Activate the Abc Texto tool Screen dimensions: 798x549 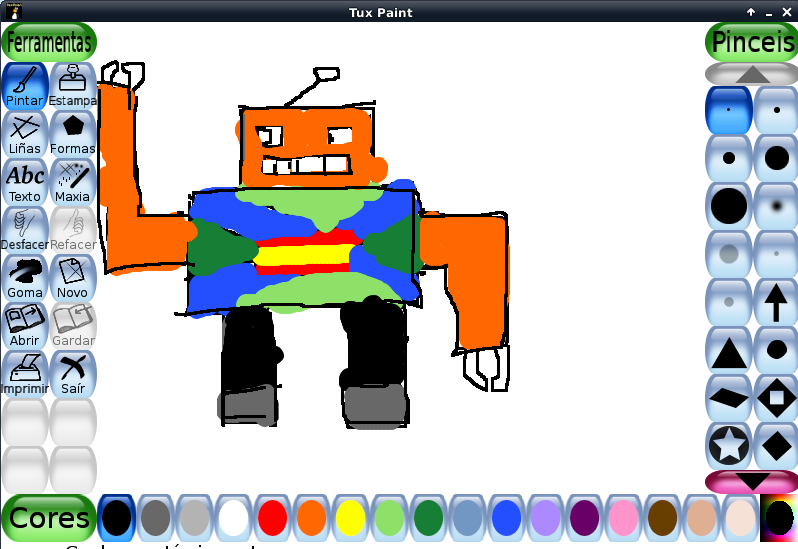tap(24, 182)
